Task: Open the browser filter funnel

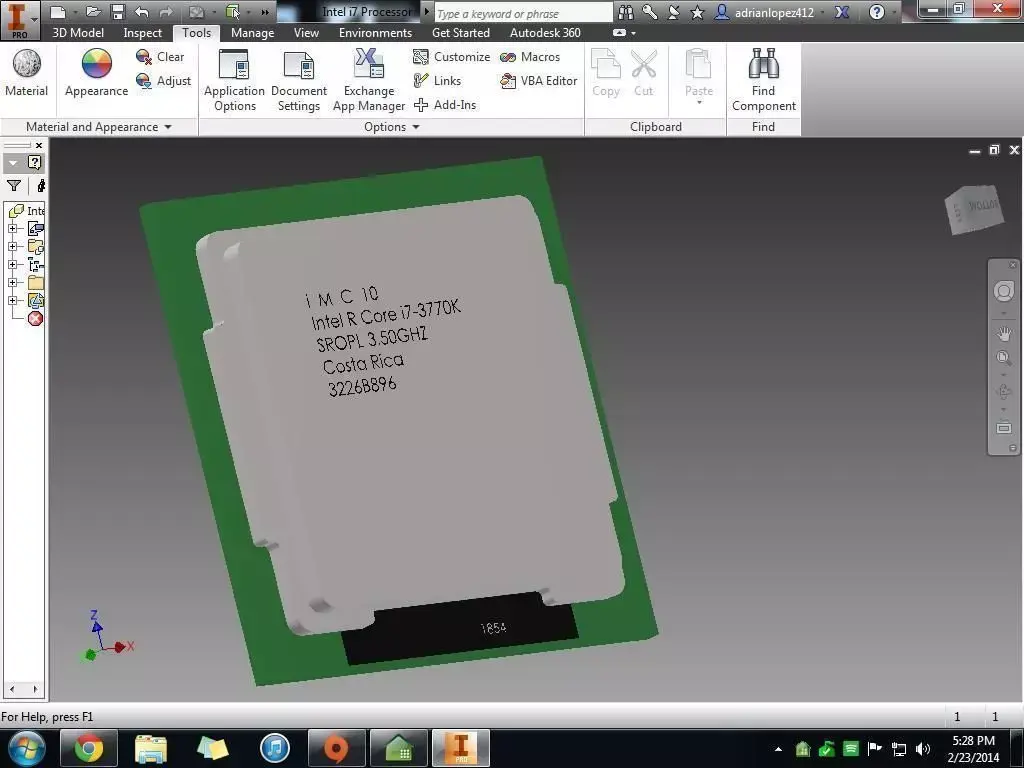Action: 14,186
